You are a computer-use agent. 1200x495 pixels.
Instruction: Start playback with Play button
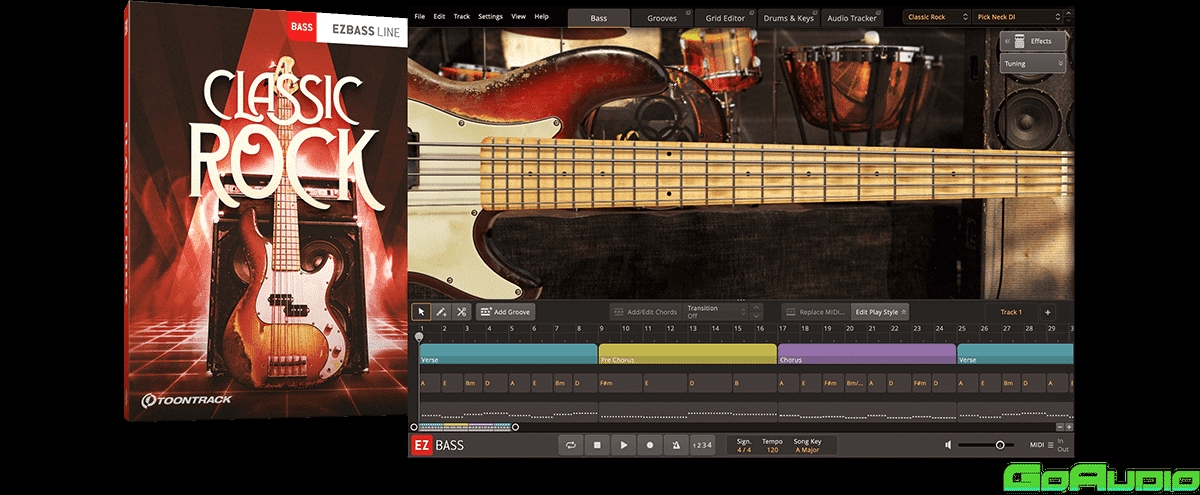(623, 444)
